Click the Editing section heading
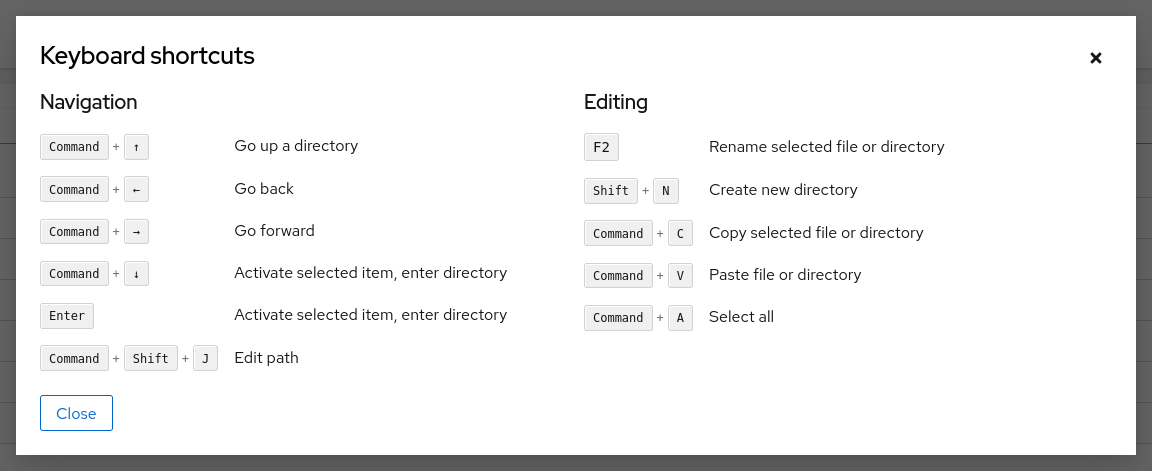This screenshot has height=471, width=1152. [x=615, y=102]
